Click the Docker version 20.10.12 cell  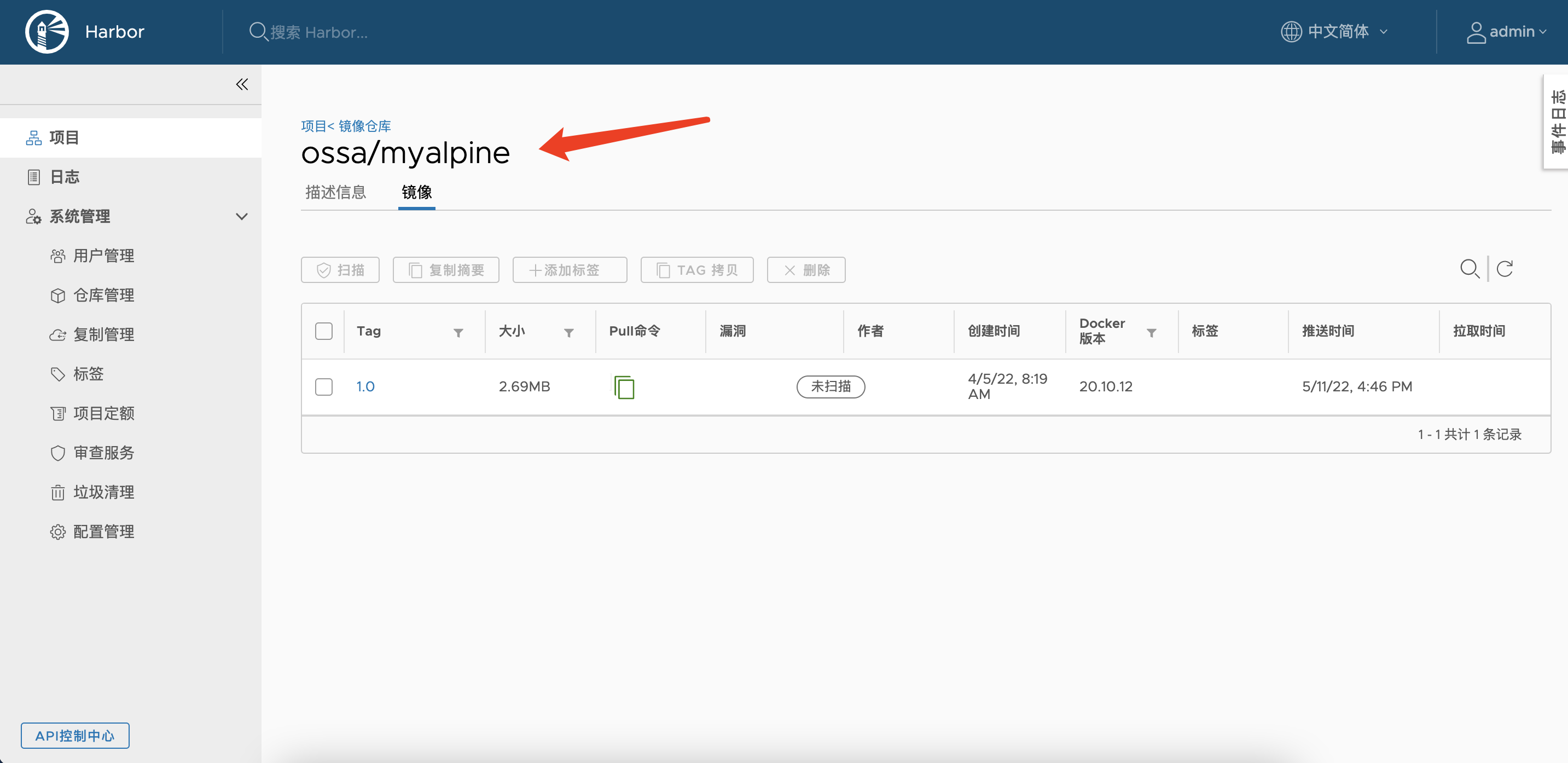click(x=1105, y=386)
